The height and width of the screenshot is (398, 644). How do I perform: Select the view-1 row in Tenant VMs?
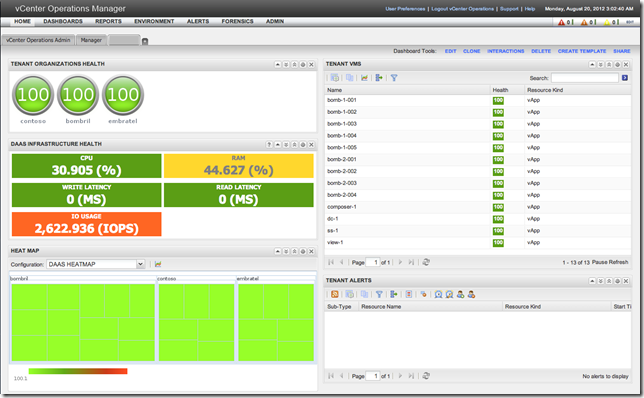(x=478, y=243)
